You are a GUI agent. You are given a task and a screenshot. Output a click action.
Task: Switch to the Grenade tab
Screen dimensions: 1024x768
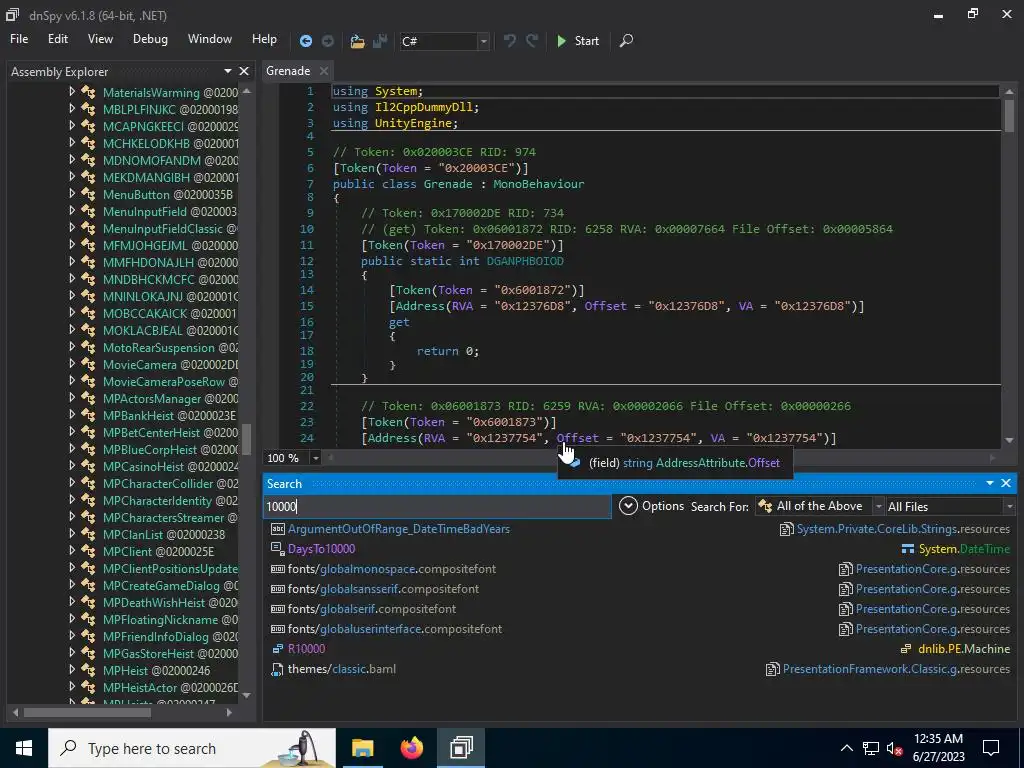(x=288, y=71)
